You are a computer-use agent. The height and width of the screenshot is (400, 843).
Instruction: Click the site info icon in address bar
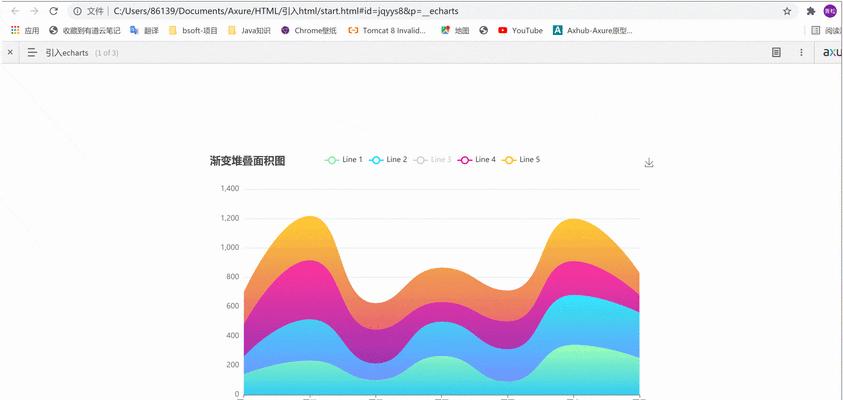tap(77, 11)
